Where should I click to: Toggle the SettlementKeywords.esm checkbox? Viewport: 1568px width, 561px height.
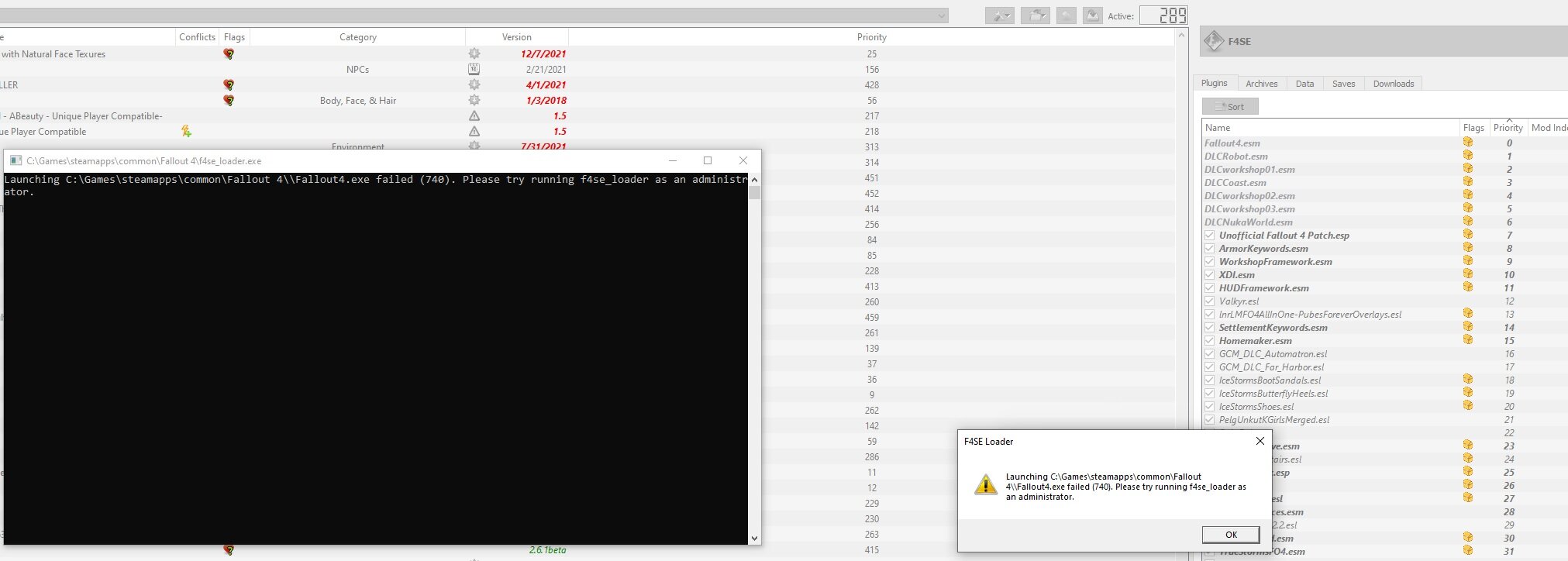[1209, 328]
